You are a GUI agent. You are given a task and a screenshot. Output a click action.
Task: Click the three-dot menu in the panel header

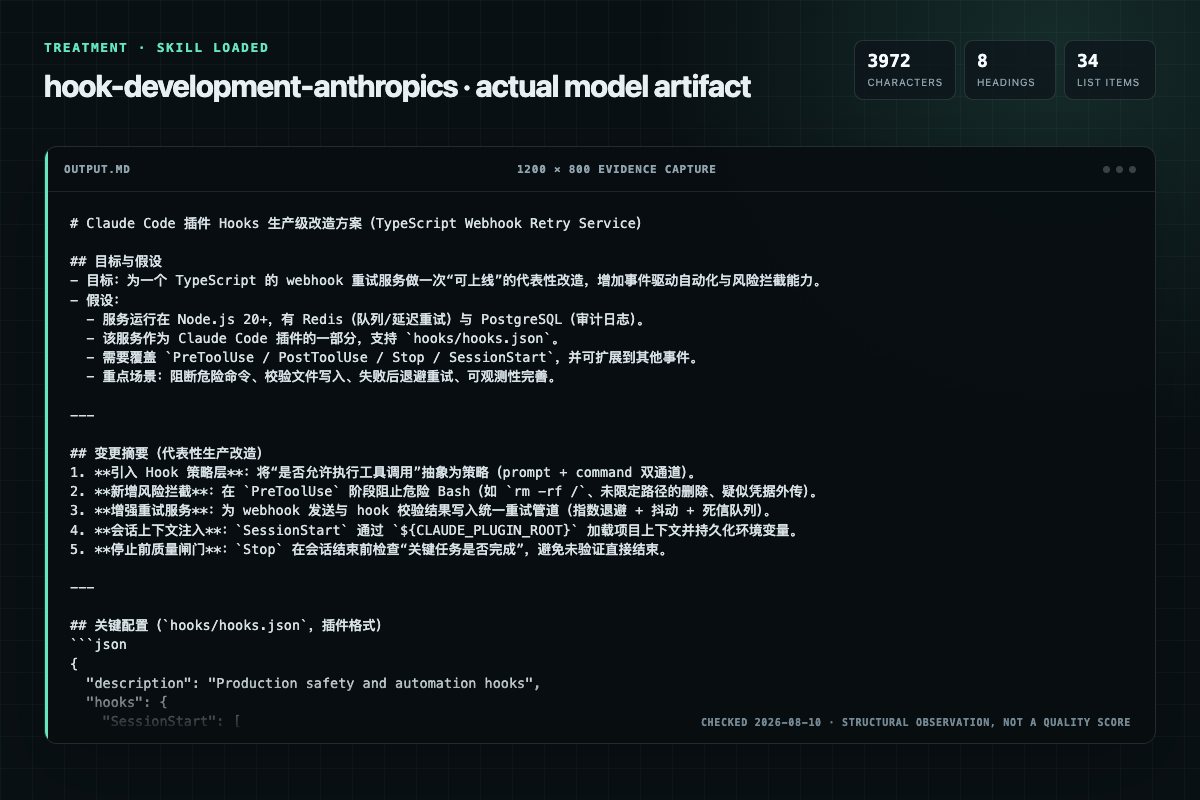pos(1119,169)
